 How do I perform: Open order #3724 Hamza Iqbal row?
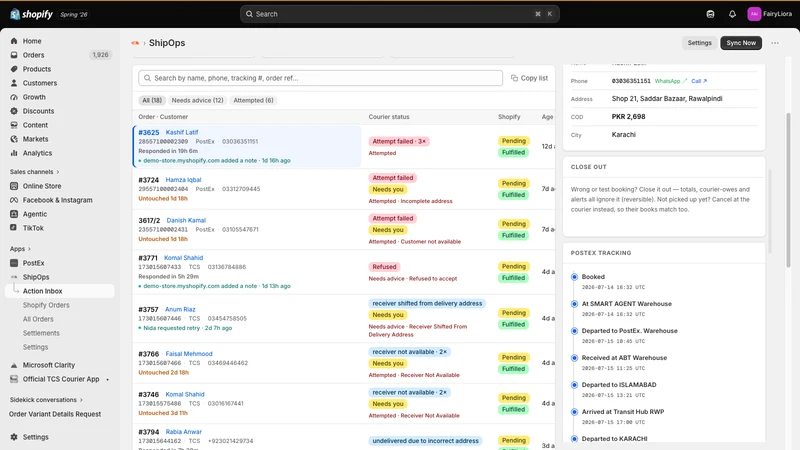point(343,189)
